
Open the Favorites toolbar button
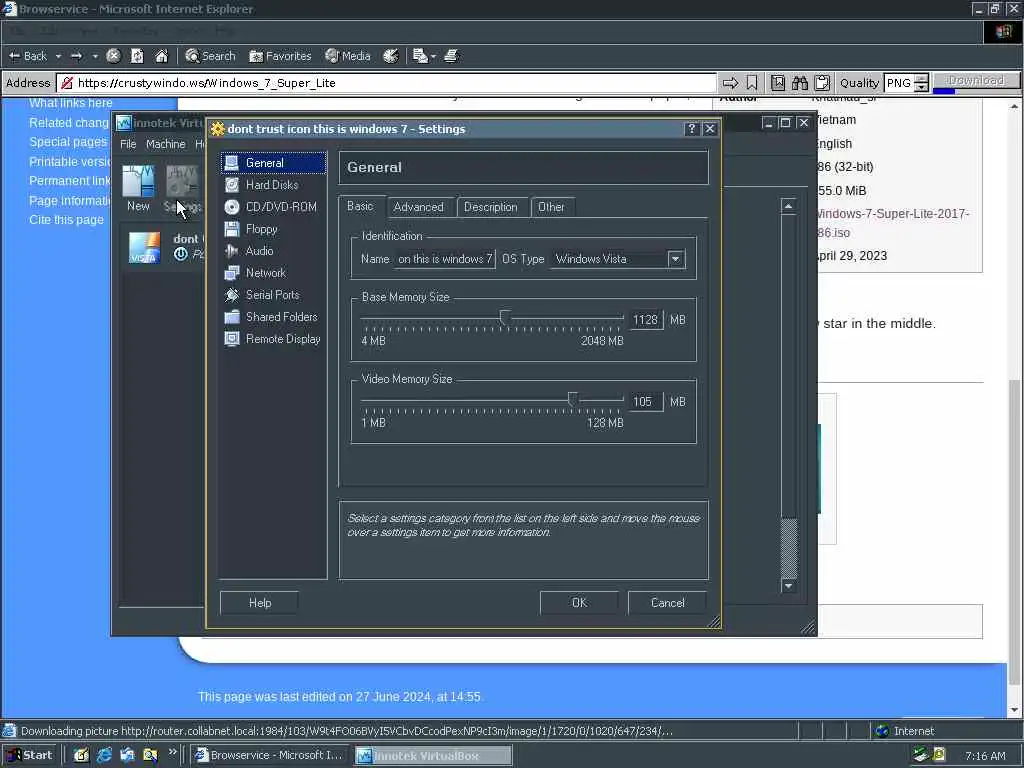tap(280, 56)
